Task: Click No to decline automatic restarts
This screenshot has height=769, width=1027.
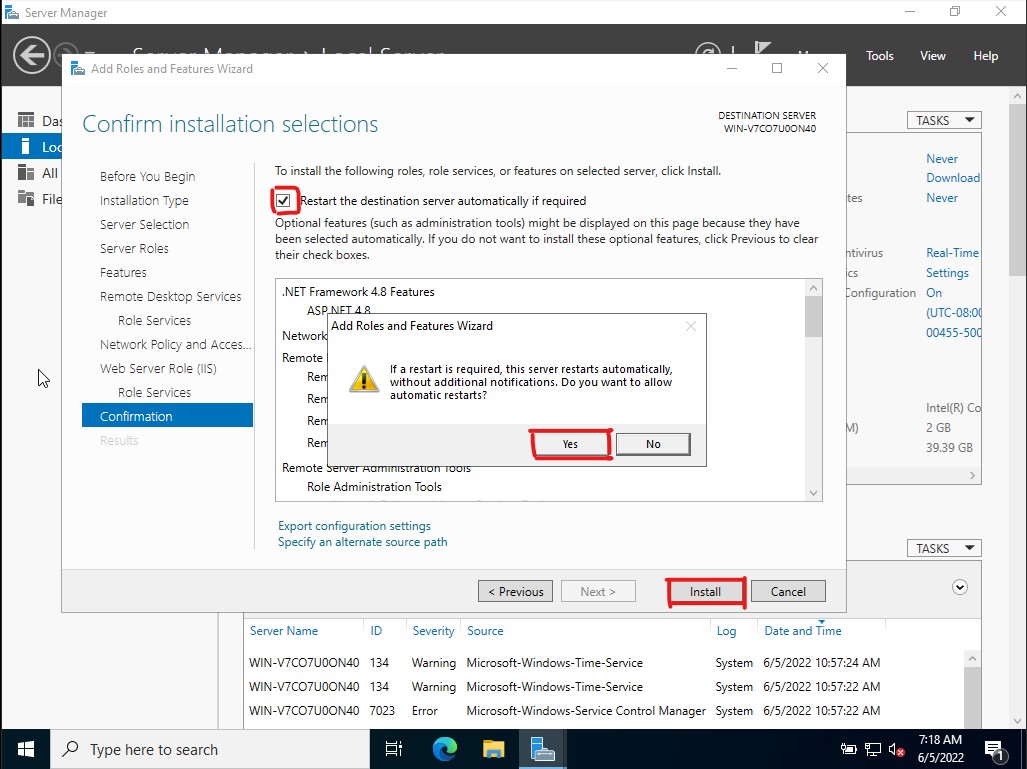Action: pos(653,444)
